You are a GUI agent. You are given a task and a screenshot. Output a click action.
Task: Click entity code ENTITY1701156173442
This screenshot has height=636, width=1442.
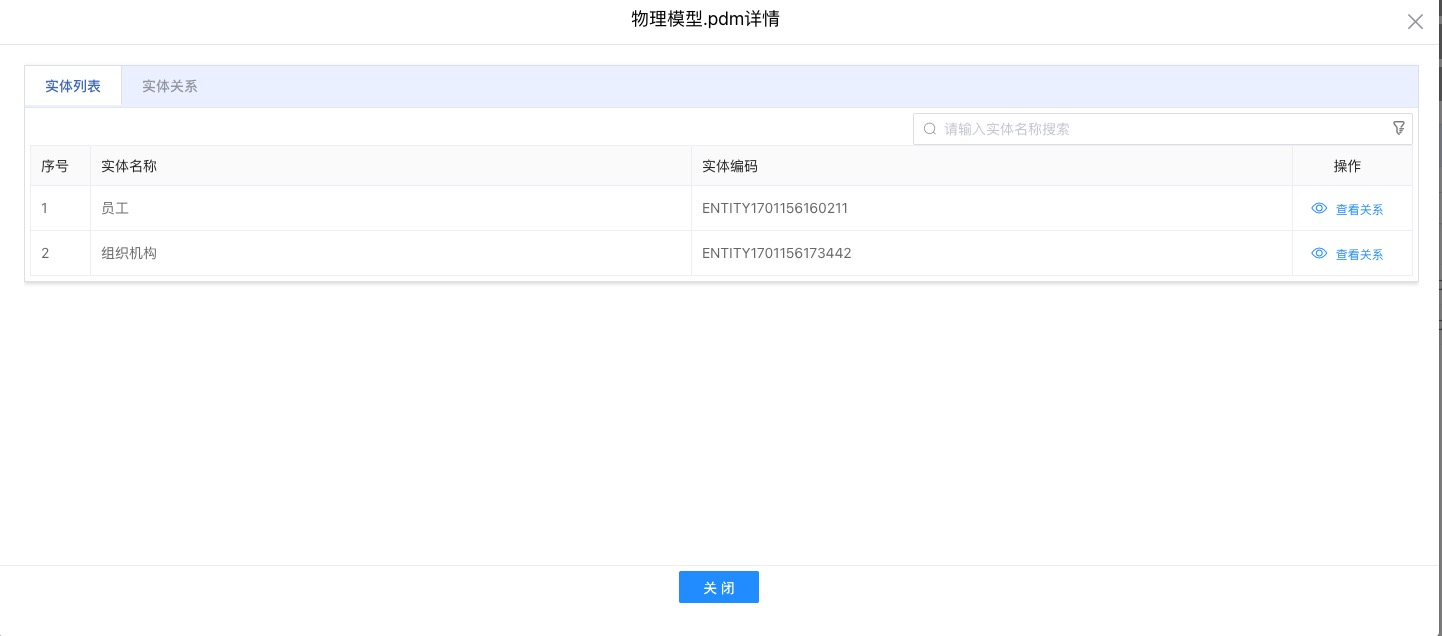click(776, 254)
